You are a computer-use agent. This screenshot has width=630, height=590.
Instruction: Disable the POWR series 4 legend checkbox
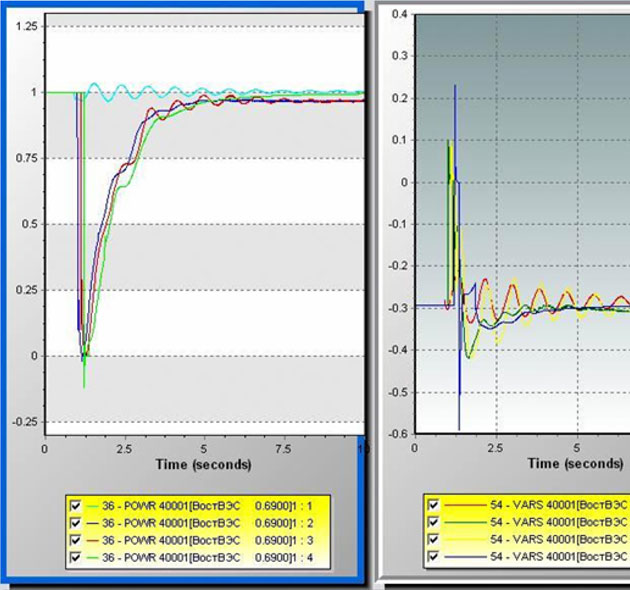[x=75, y=554]
